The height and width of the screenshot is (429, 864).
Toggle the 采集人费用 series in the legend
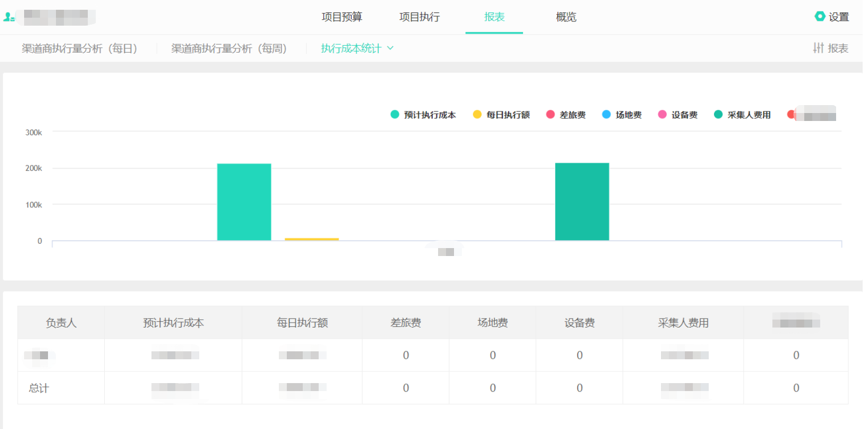coord(749,115)
